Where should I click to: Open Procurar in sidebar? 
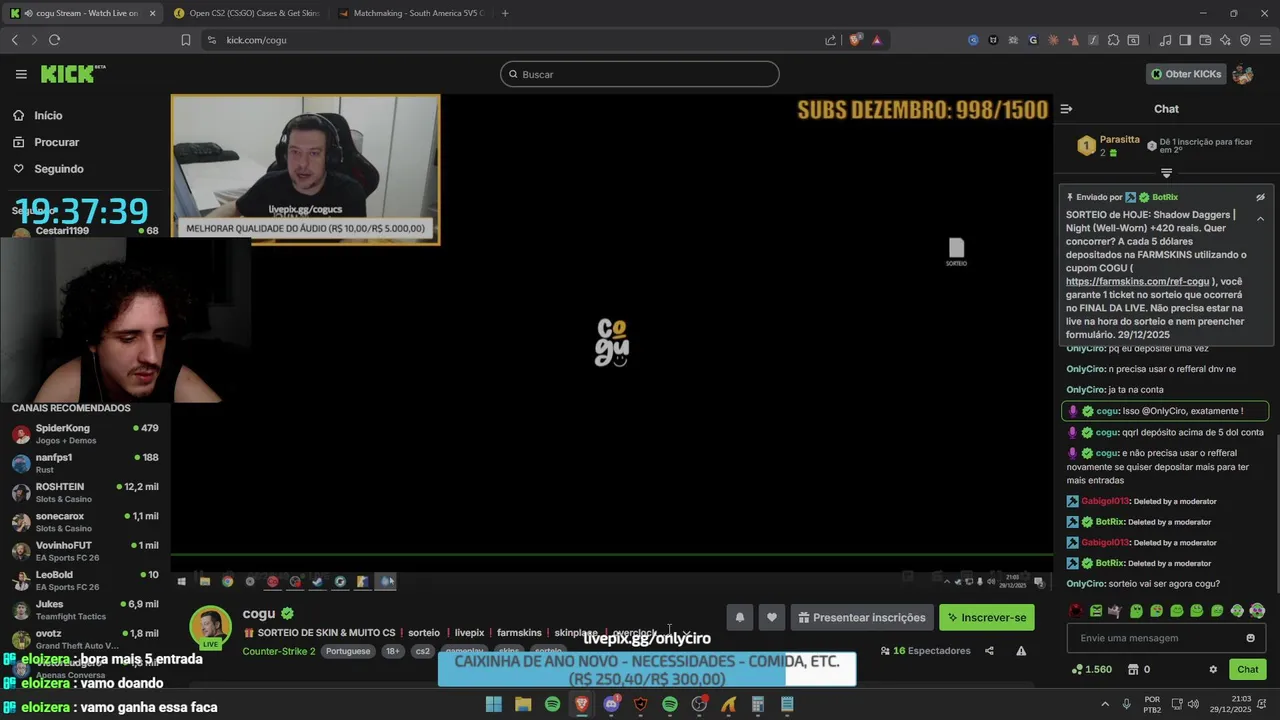point(56,142)
